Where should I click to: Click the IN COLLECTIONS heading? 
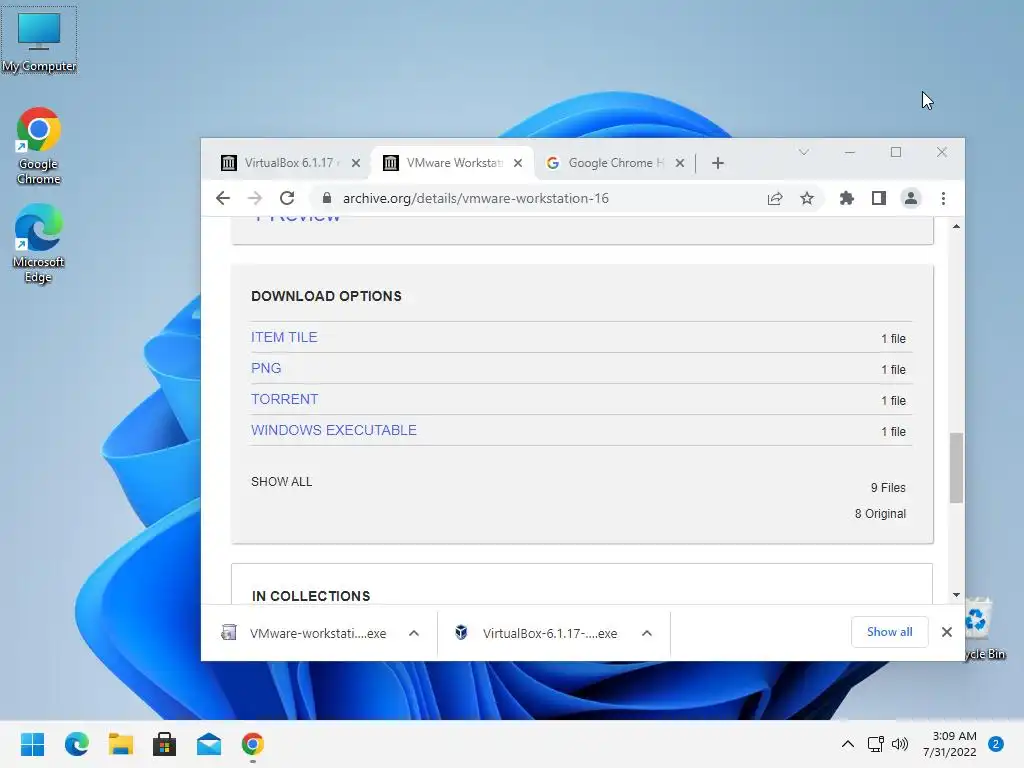[311, 596]
